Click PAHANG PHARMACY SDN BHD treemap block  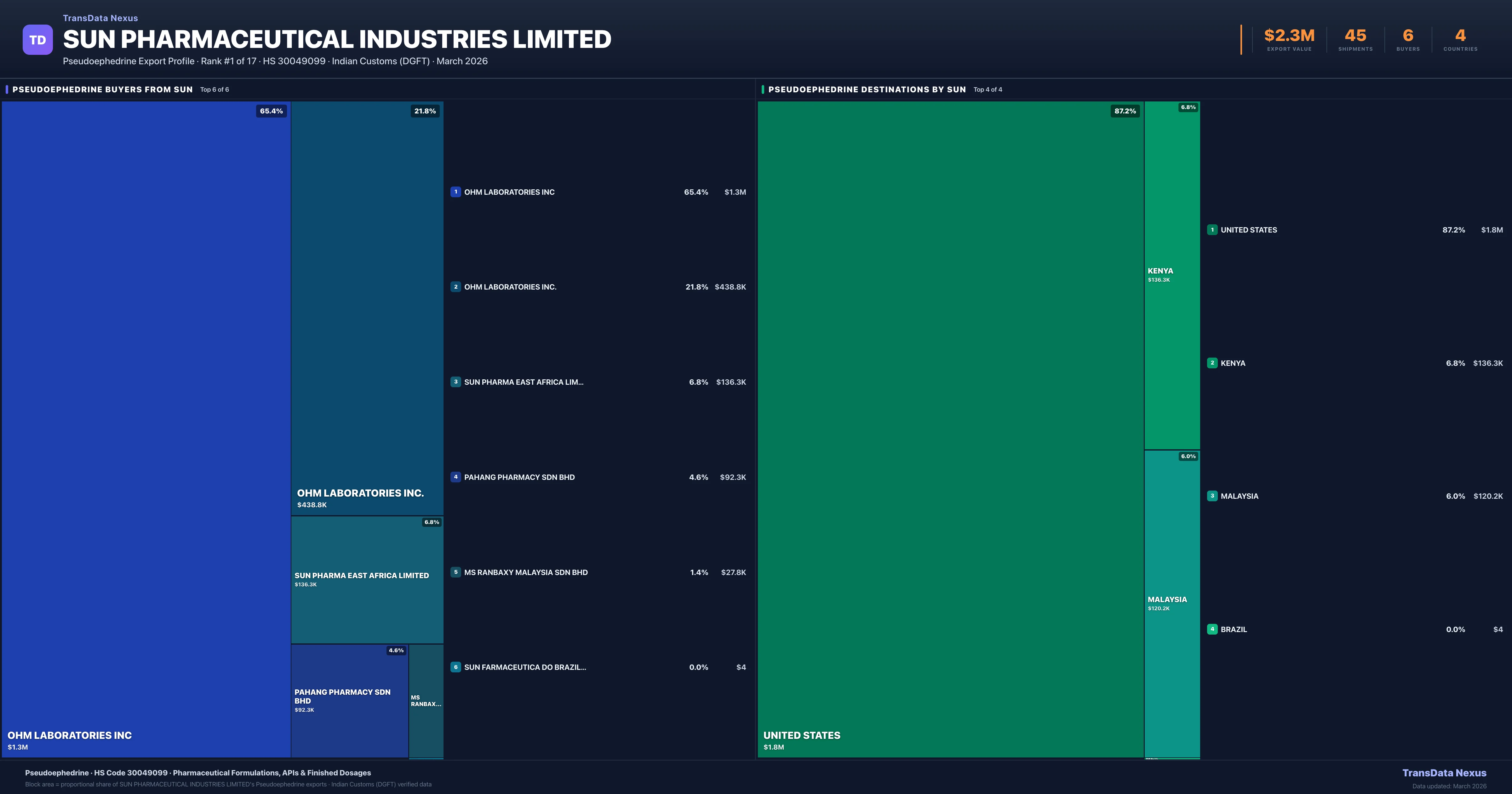tap(349, 700)
